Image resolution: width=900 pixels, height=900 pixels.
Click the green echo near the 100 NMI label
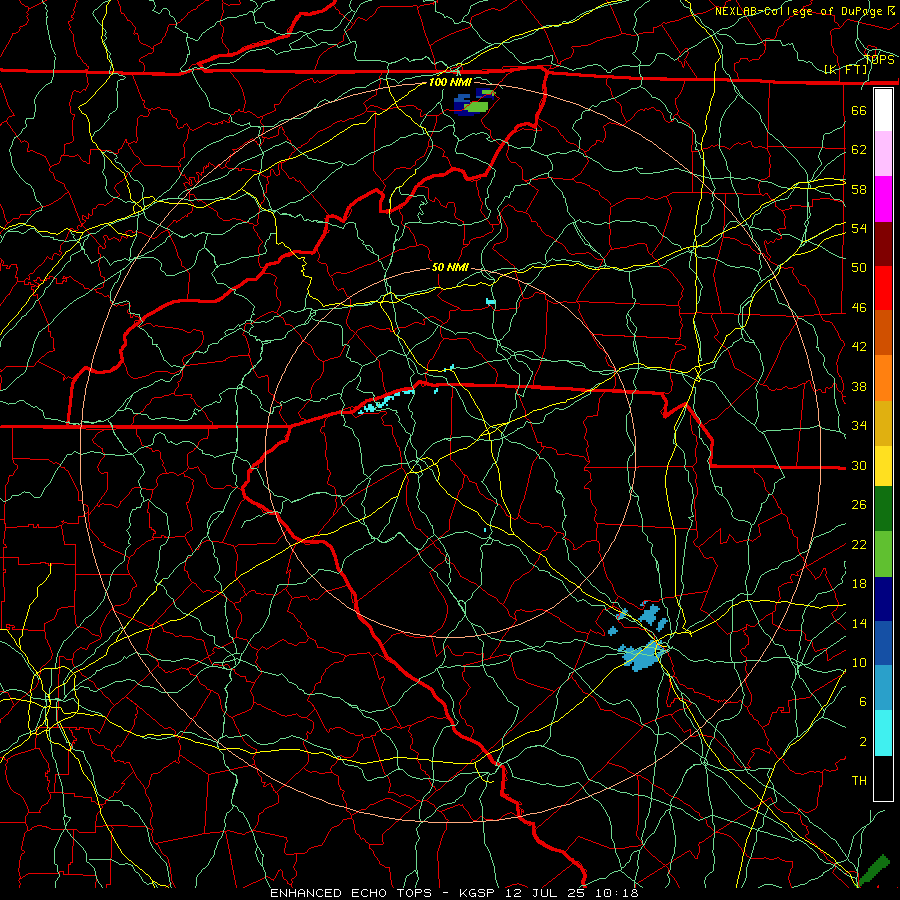476,106
